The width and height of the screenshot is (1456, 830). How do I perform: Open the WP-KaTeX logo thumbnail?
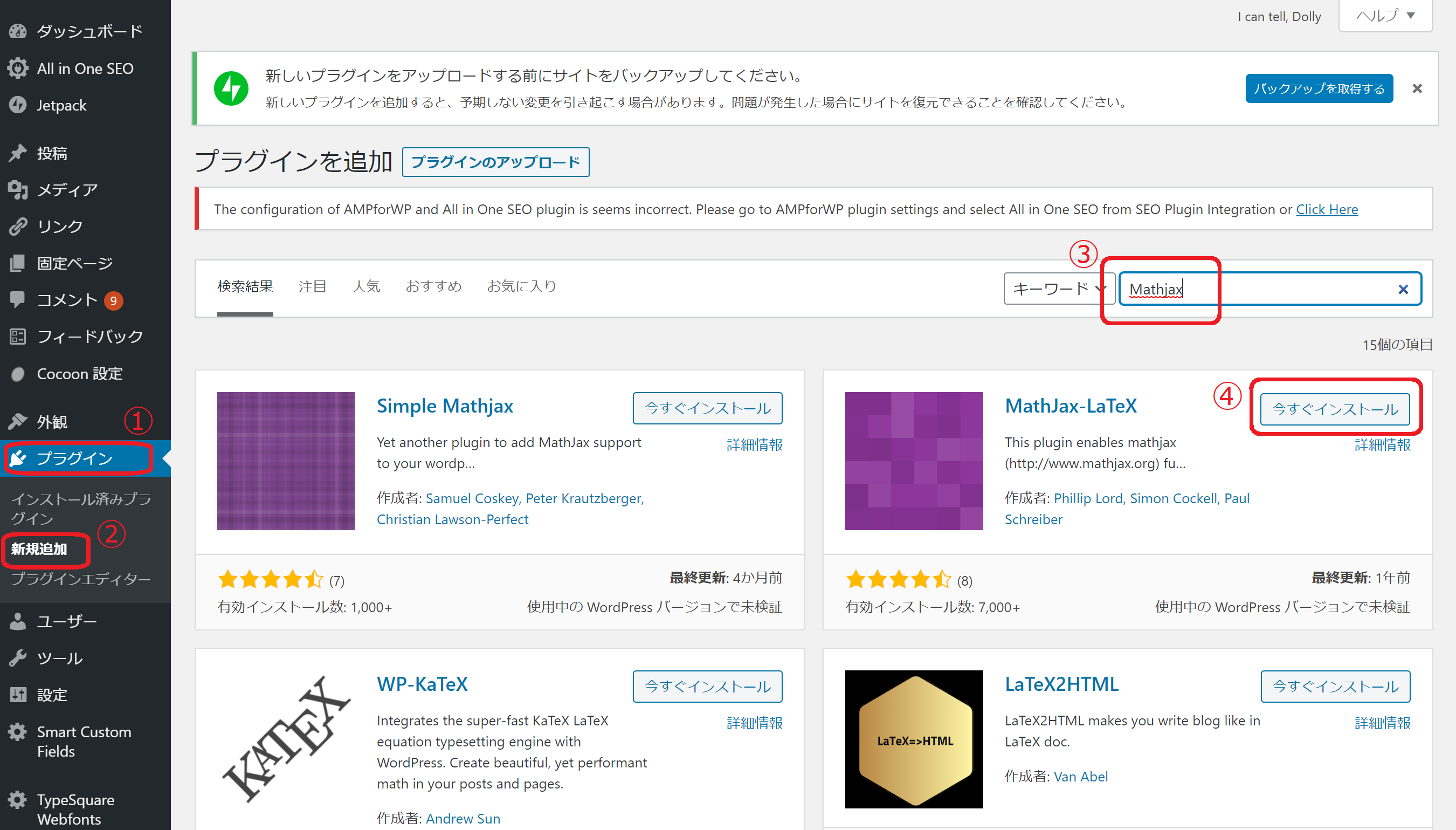(x=286, y=739)
